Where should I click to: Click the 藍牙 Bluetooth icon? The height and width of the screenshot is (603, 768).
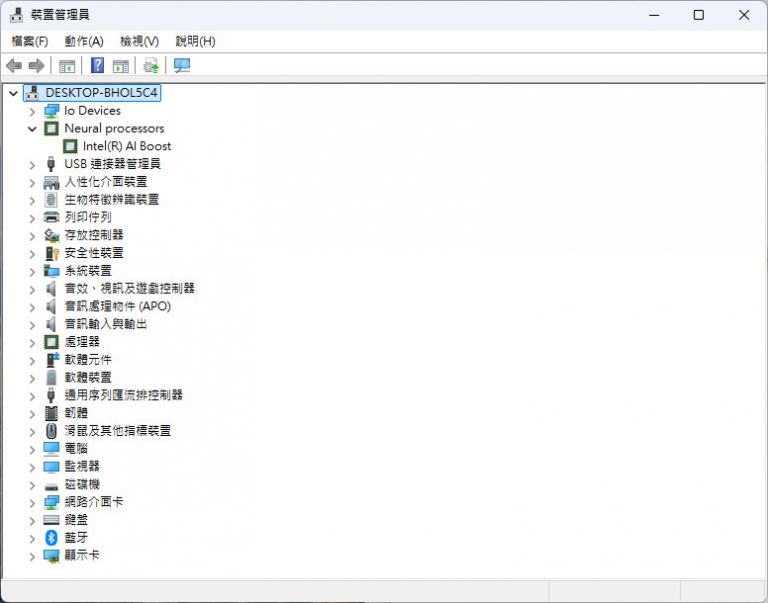point(51,537)
